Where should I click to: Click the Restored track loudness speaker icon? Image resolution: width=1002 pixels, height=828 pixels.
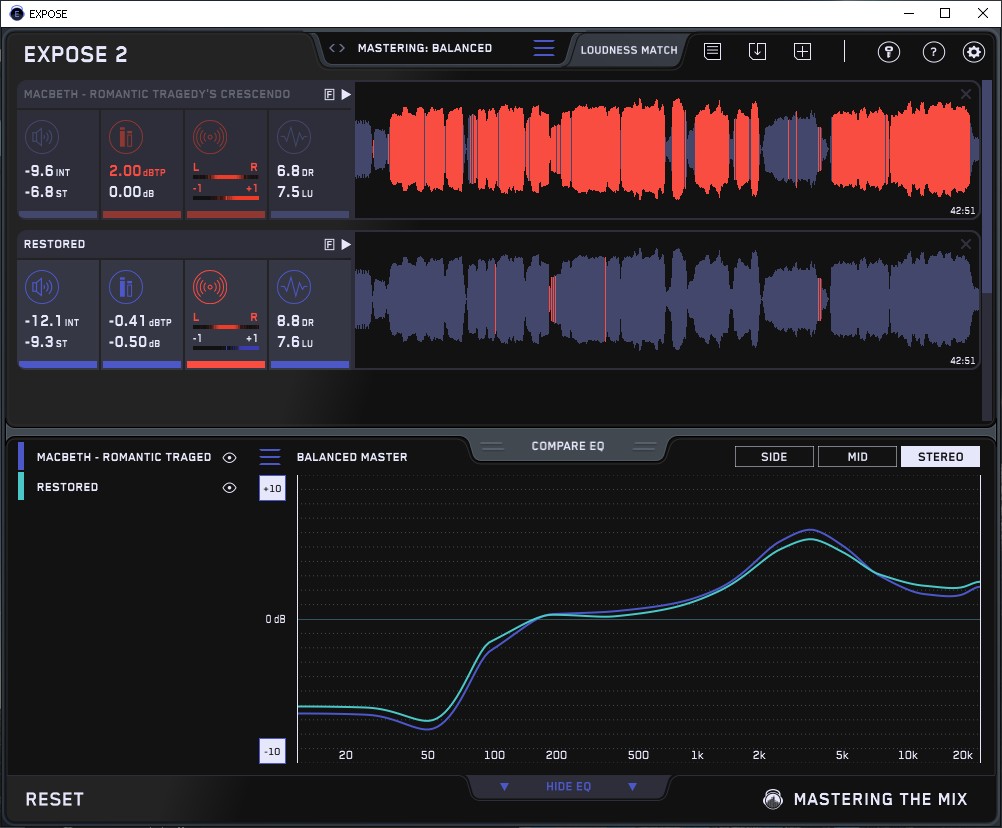tap(40, 288)
